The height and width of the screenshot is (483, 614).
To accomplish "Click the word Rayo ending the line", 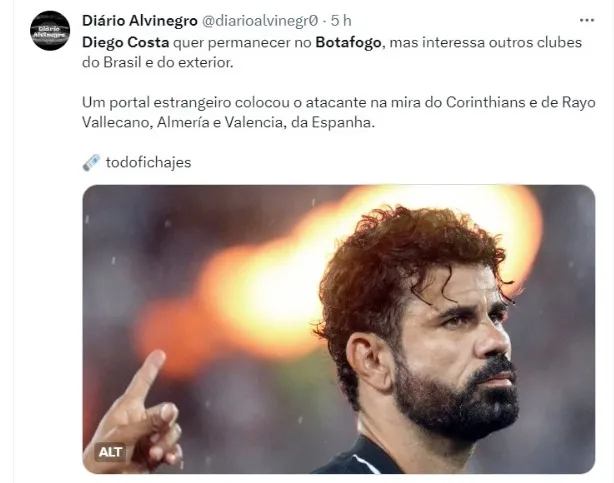I will [x=579, y=103].
